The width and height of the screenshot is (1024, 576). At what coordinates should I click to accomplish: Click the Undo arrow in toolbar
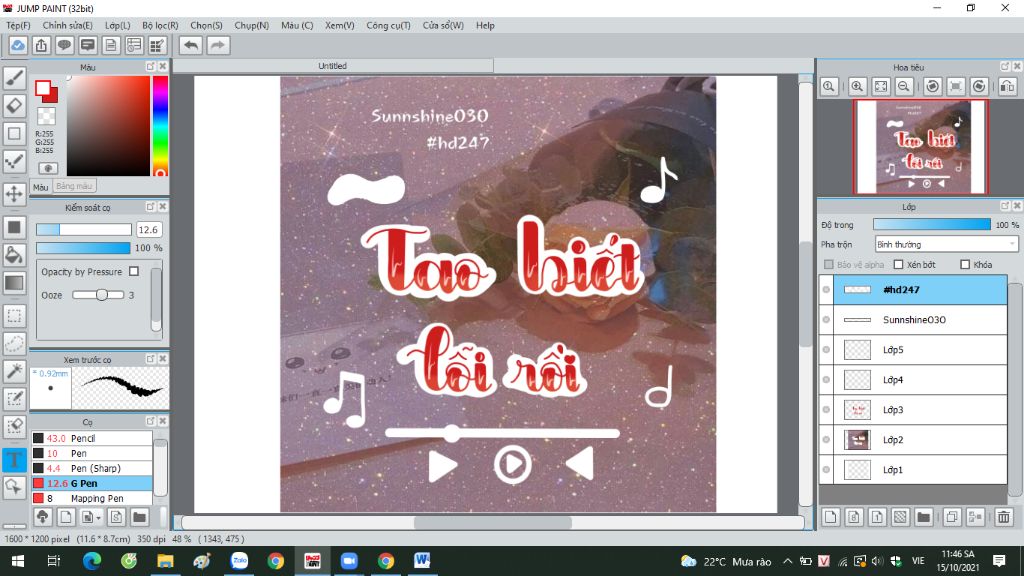(191, 45)
